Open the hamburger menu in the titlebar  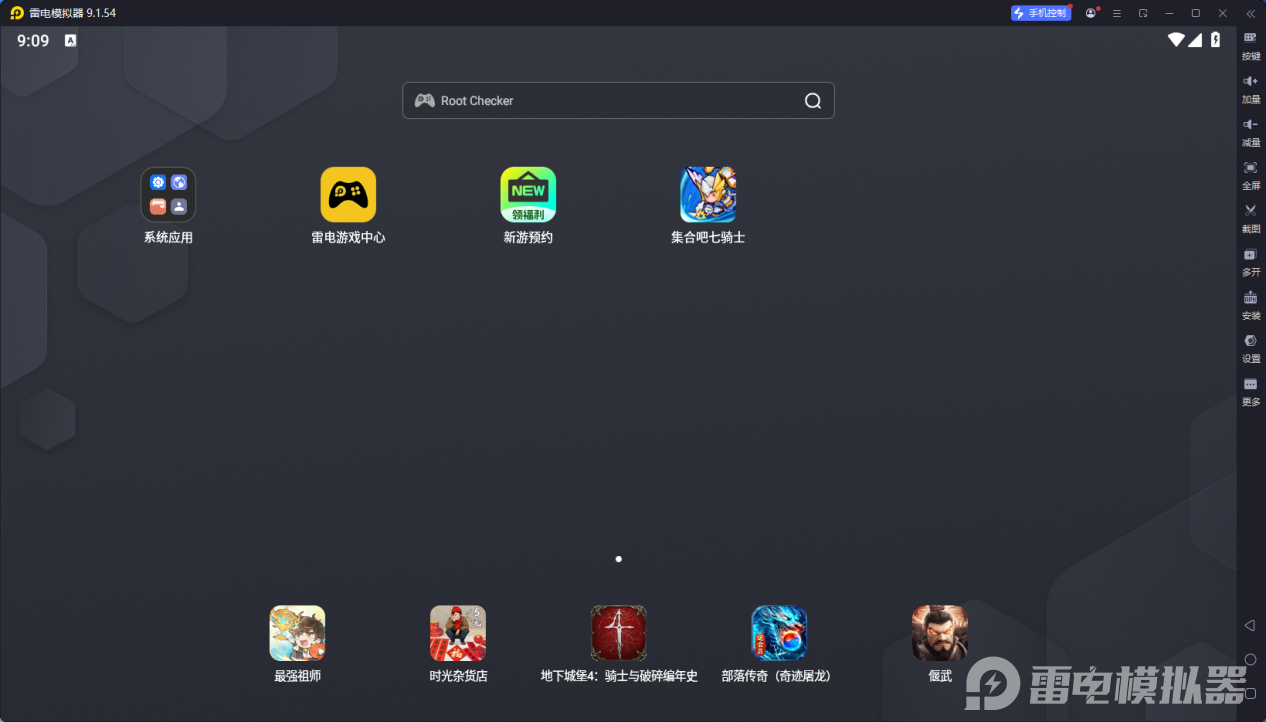(1116, 13)
